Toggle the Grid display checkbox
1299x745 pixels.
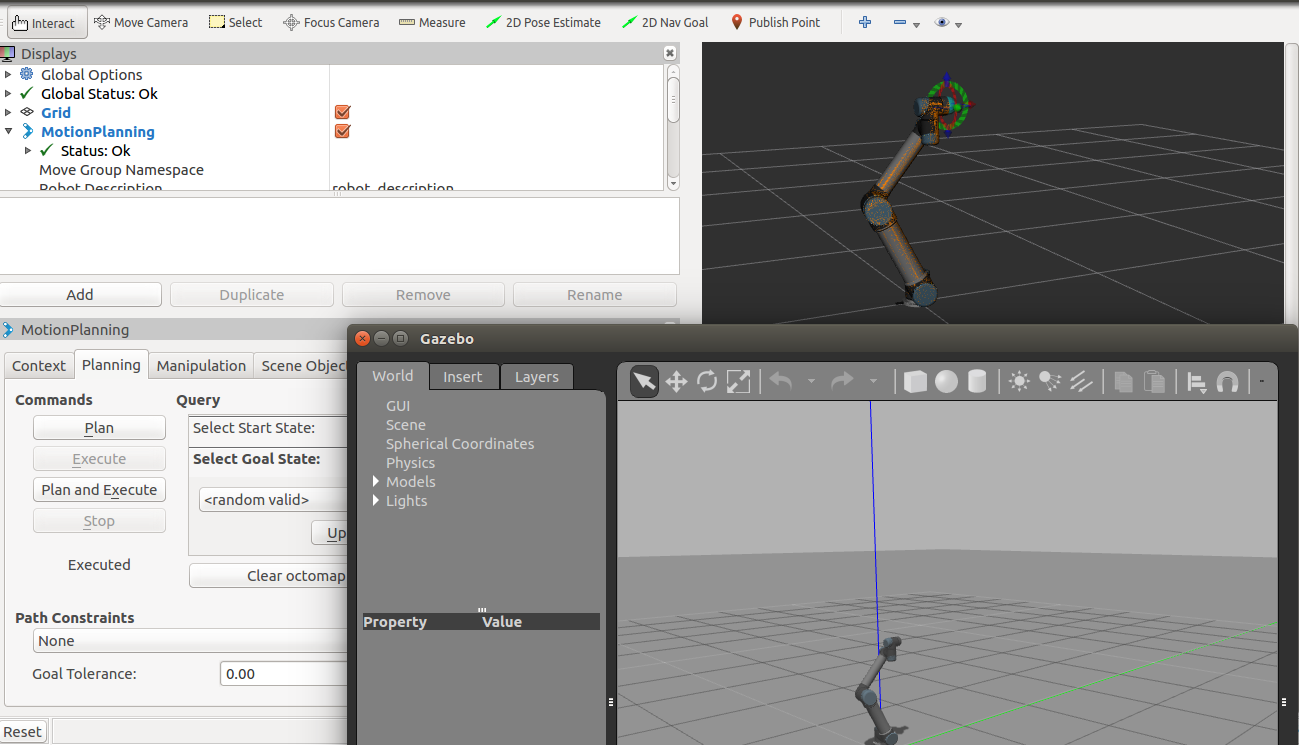[x=342, y=113]
